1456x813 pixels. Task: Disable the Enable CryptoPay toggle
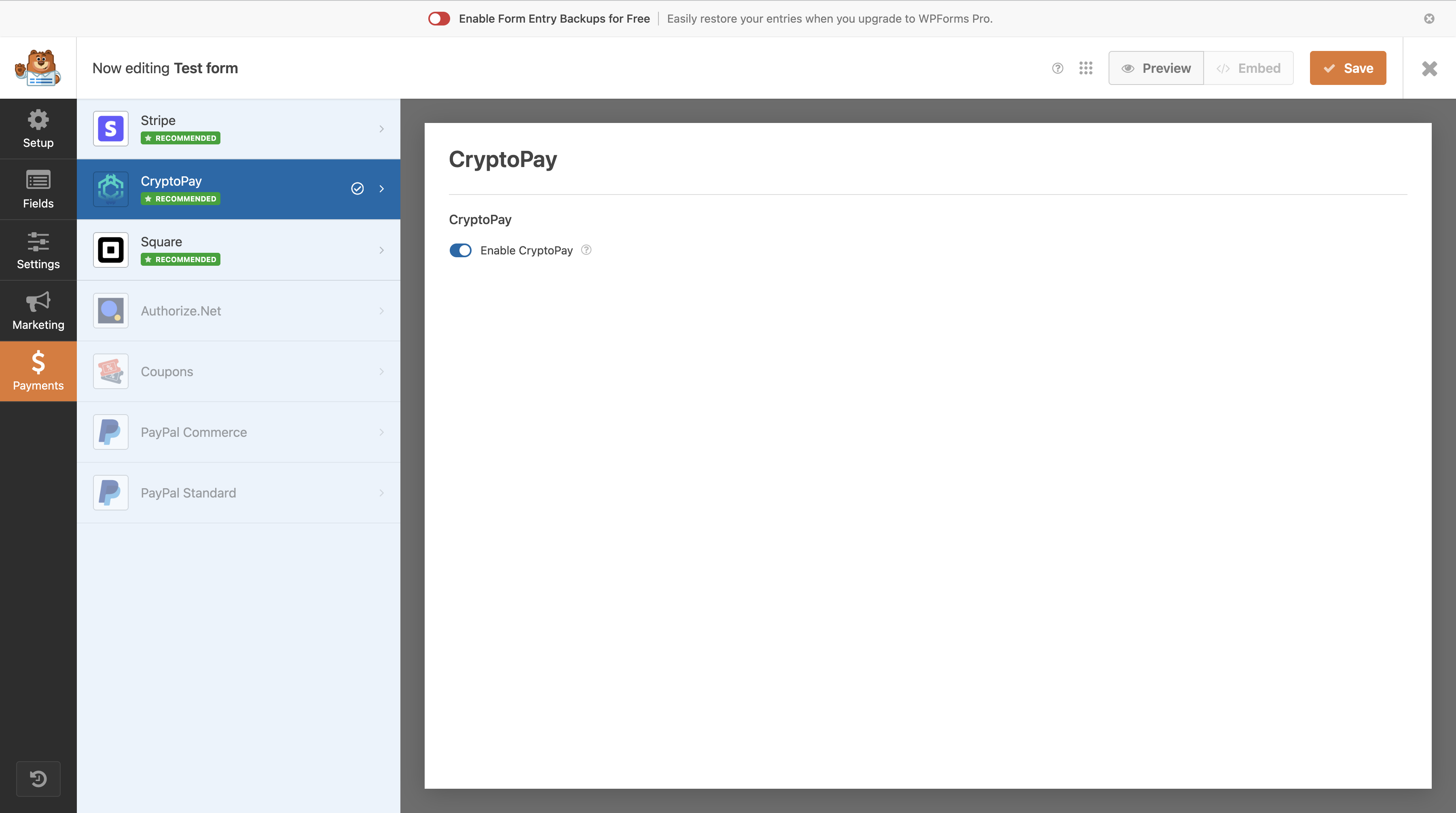pos(460,250)
